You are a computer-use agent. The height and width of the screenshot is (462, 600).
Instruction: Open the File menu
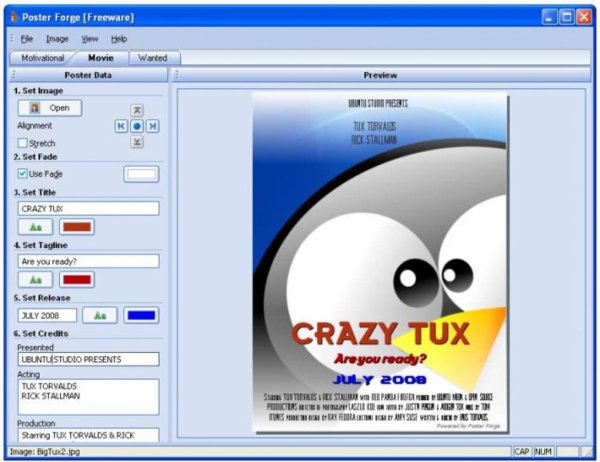(x=27, y=38)
